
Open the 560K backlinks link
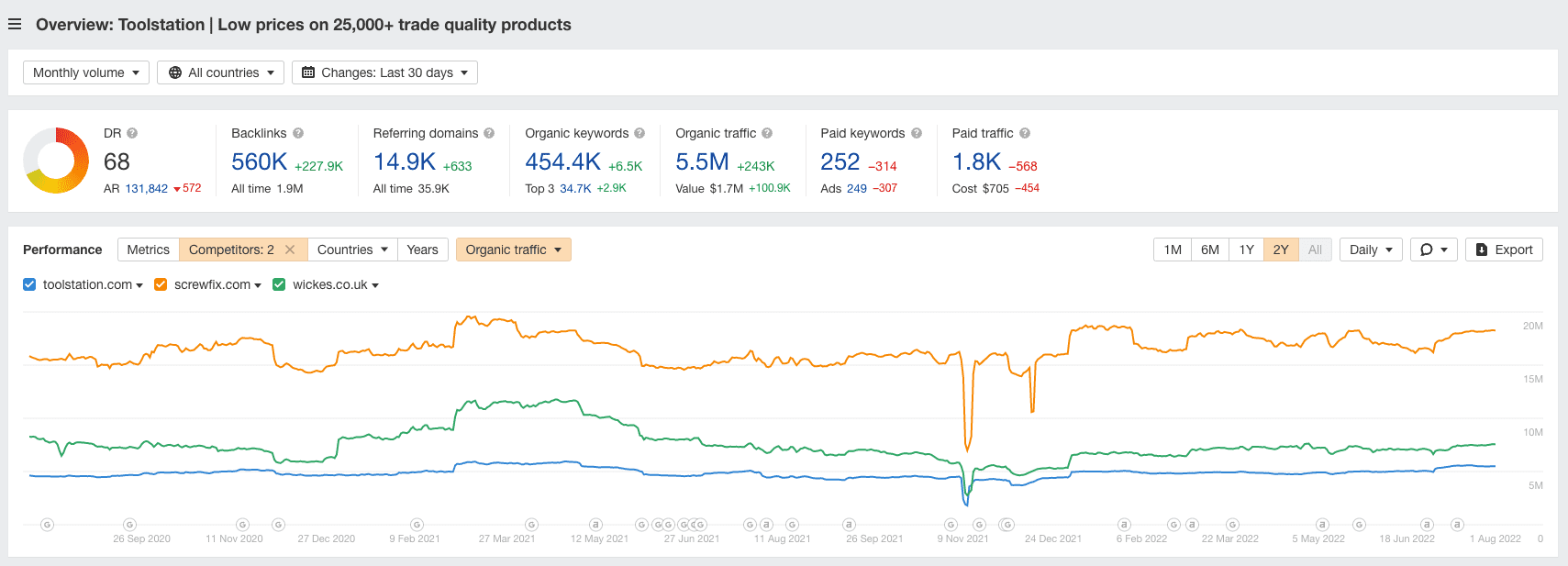point(259,162)
